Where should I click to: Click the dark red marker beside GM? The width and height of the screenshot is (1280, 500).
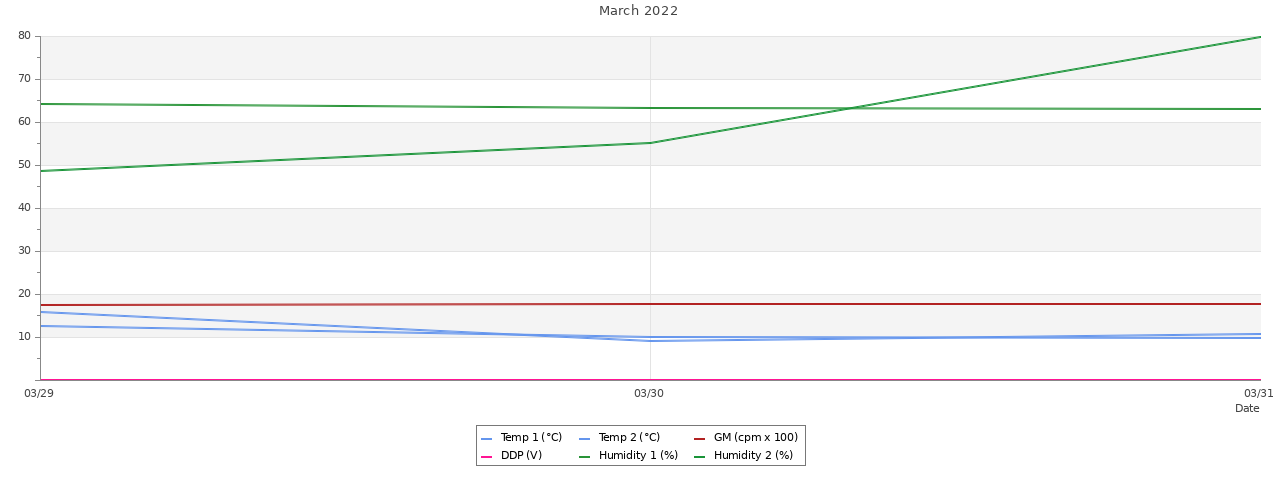click(x=700, y=439)
